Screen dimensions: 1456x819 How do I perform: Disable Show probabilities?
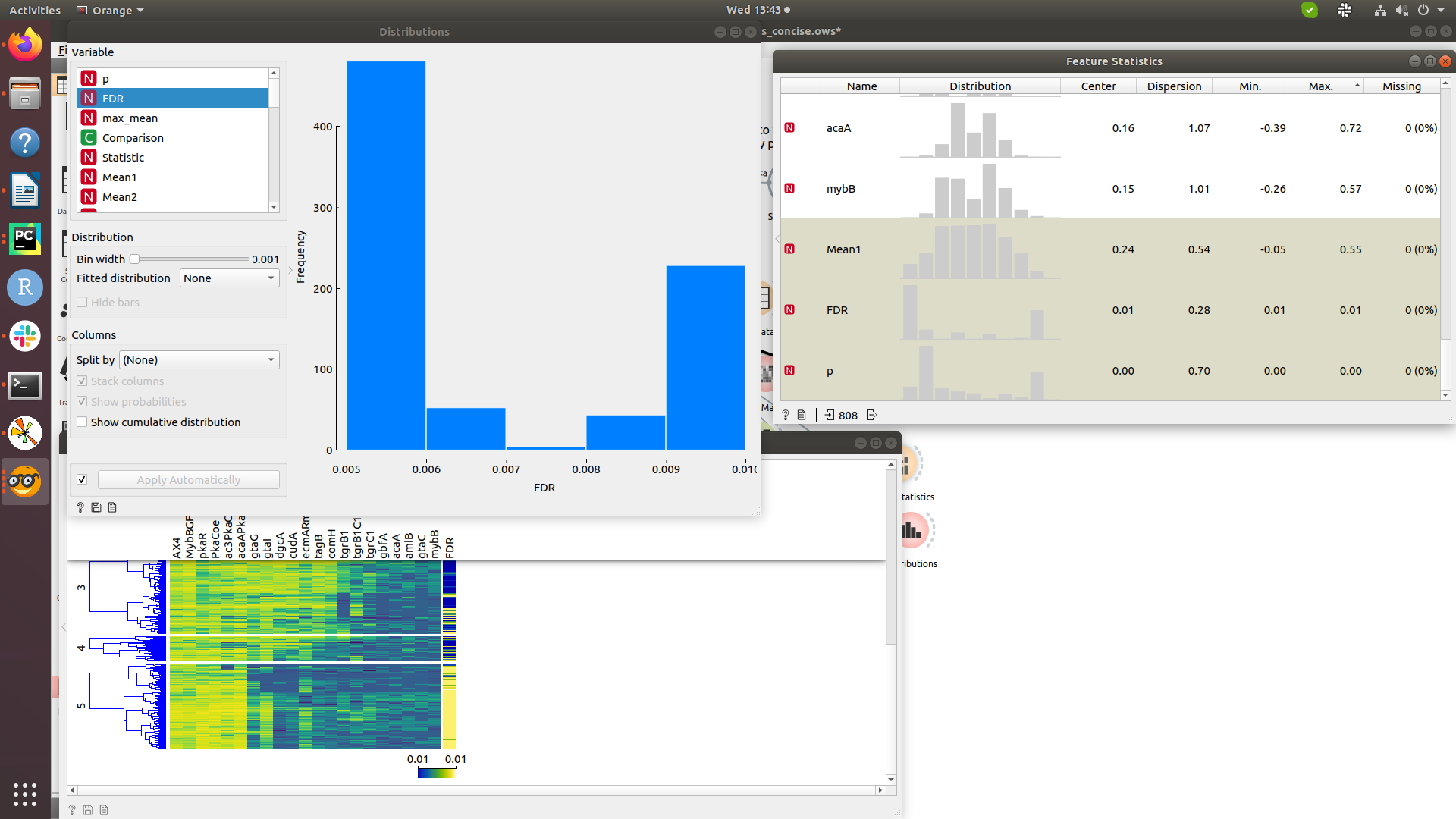82,401
